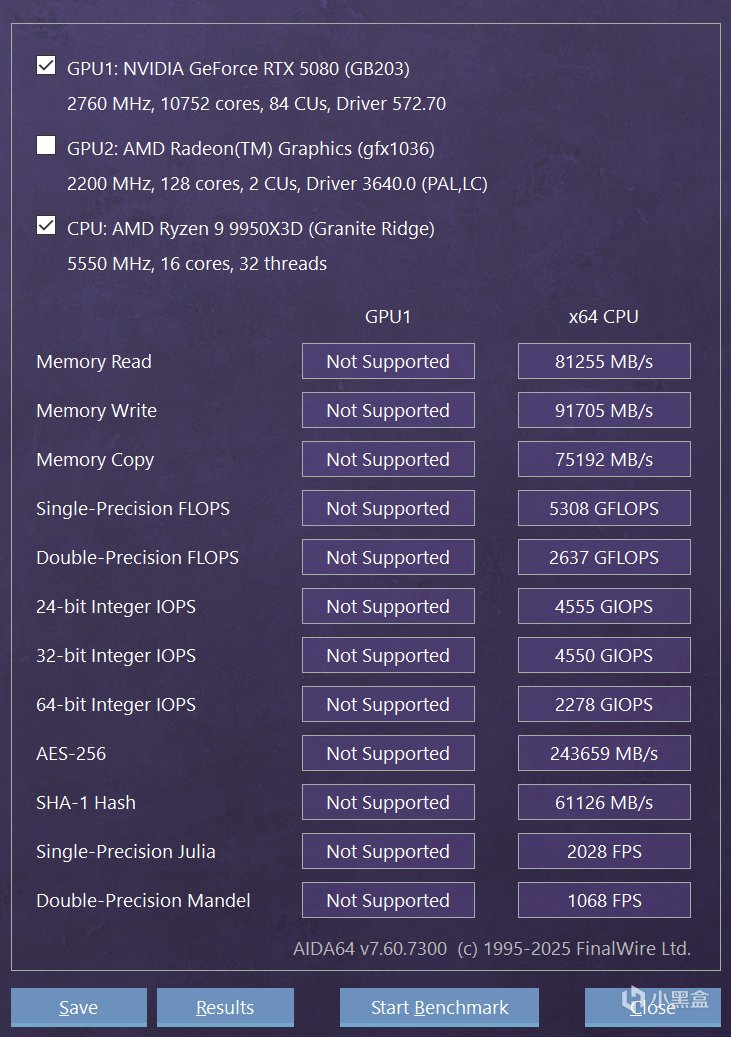Screen dimensions: 731x1037
Task: Select the 24-bit Integer IOPS 4555 GIOPS box
Action: tap(604, 607)
